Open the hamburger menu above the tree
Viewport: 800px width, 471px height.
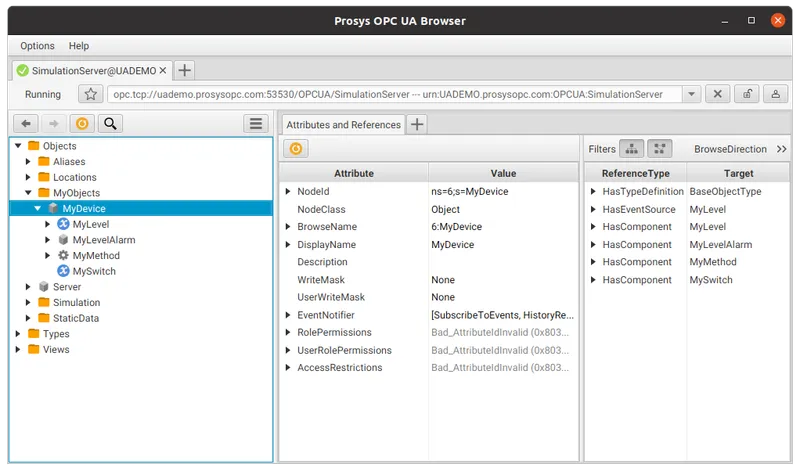[256, 123]
